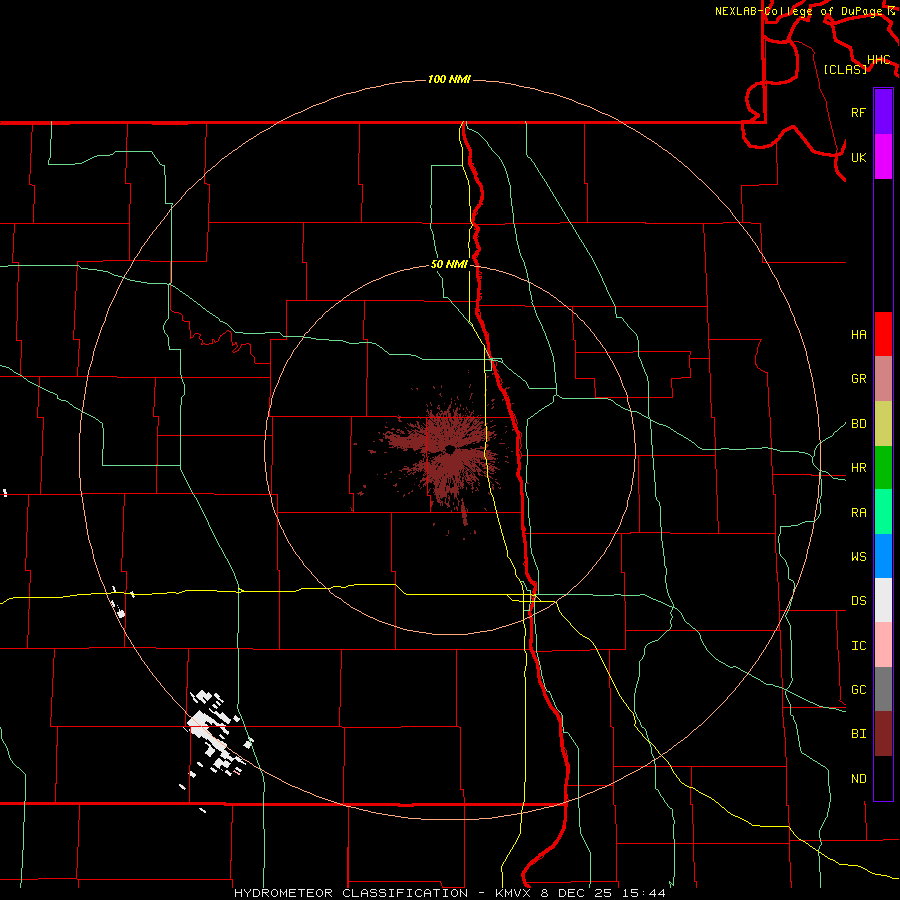
Task: Click the 50 NMI range ring label
Action: [x=449, y=264]
